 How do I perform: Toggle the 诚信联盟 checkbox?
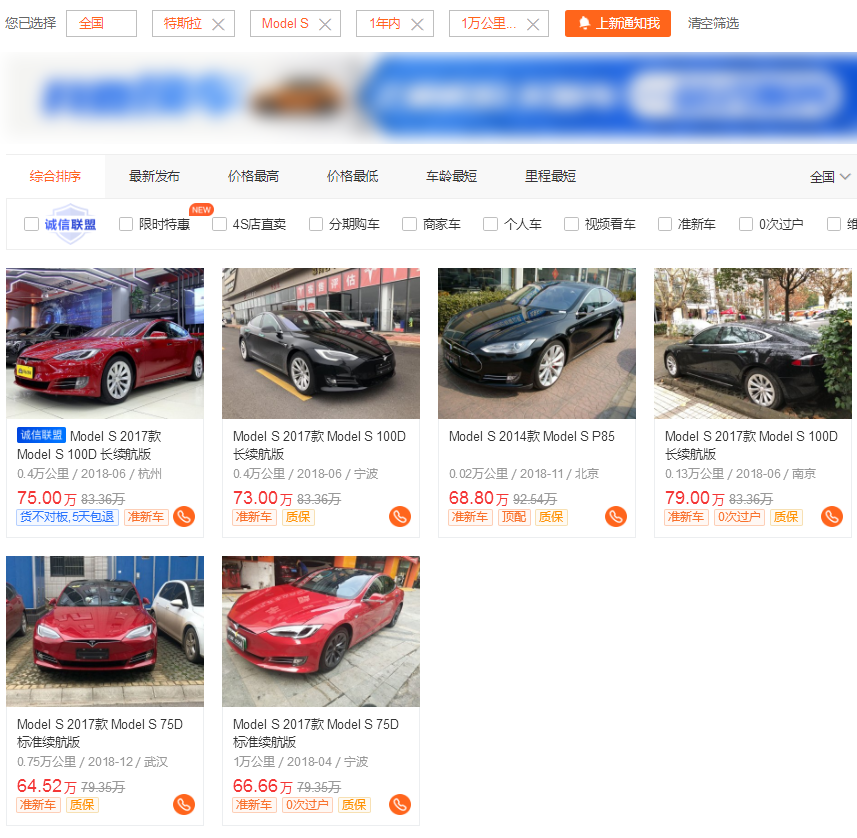click(x=32, y=224)
